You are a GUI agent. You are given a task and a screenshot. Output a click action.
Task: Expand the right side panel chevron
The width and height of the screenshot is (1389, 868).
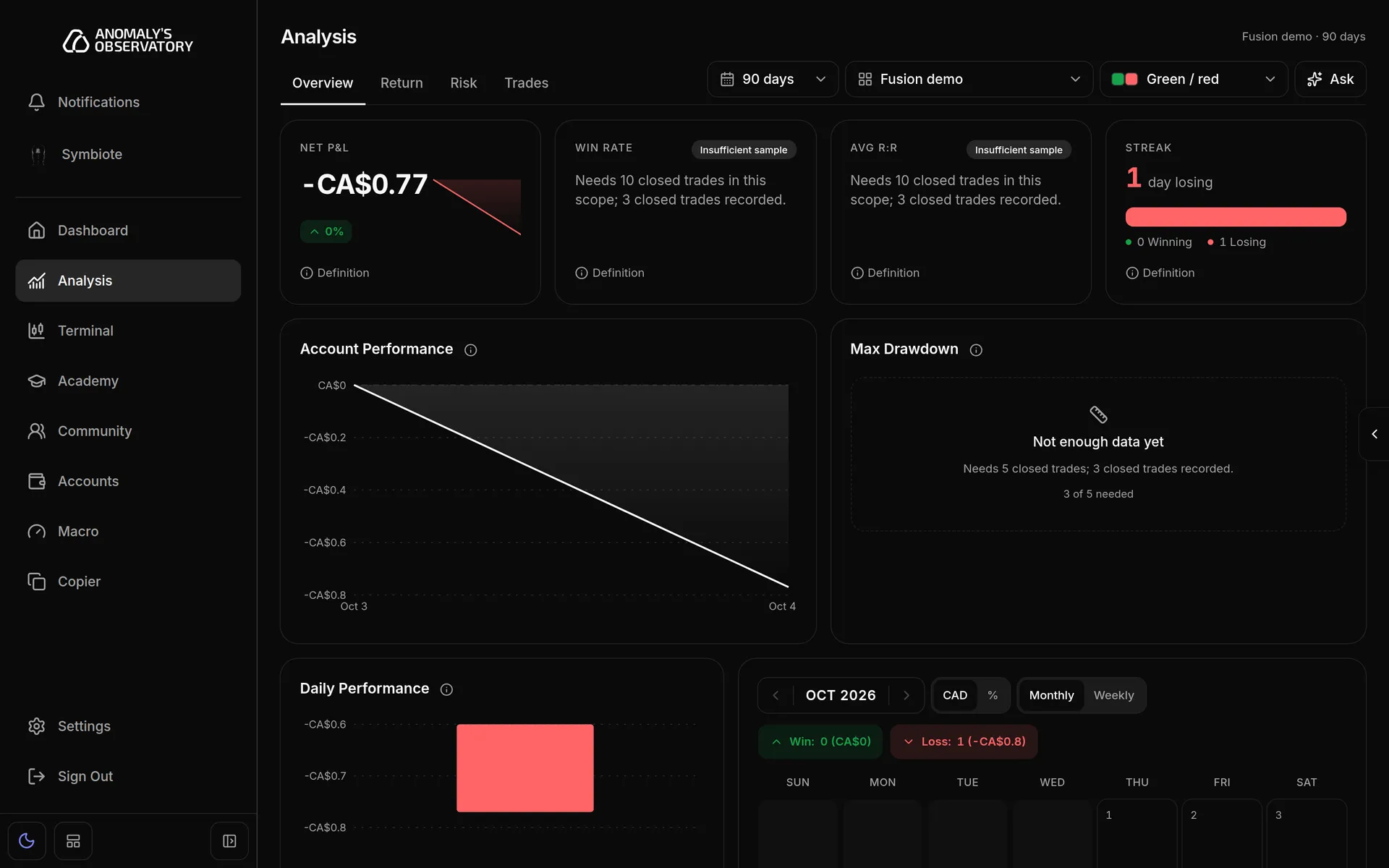pyautogui.click(x=1375, y=434)
